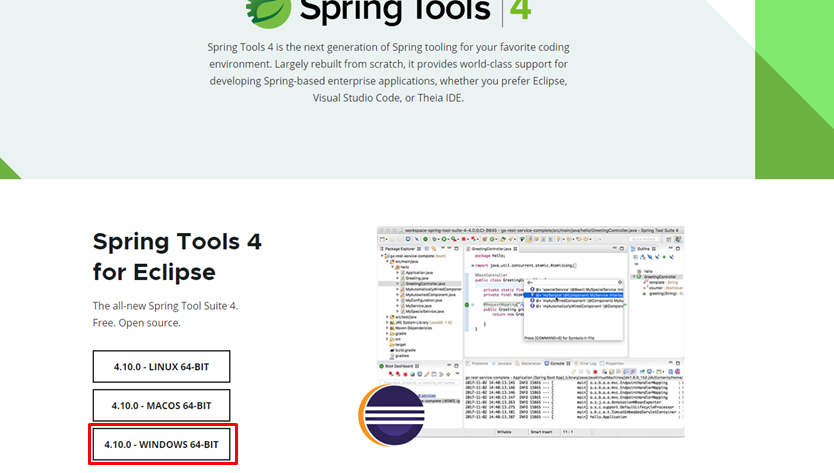Click the 'Visual Studio Code, or Theia IDE.' line

tap(388, 98)
